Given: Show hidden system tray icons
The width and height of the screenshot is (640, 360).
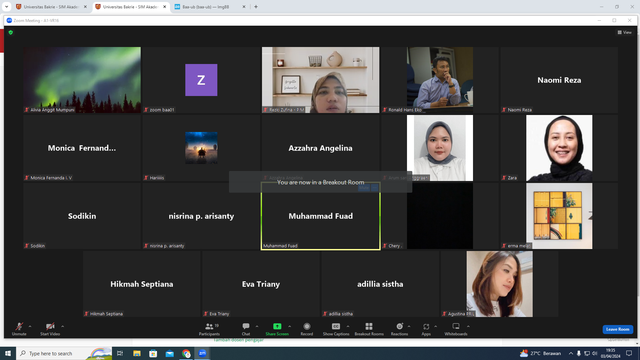Looking at the screenshot, I should point(571,353).
